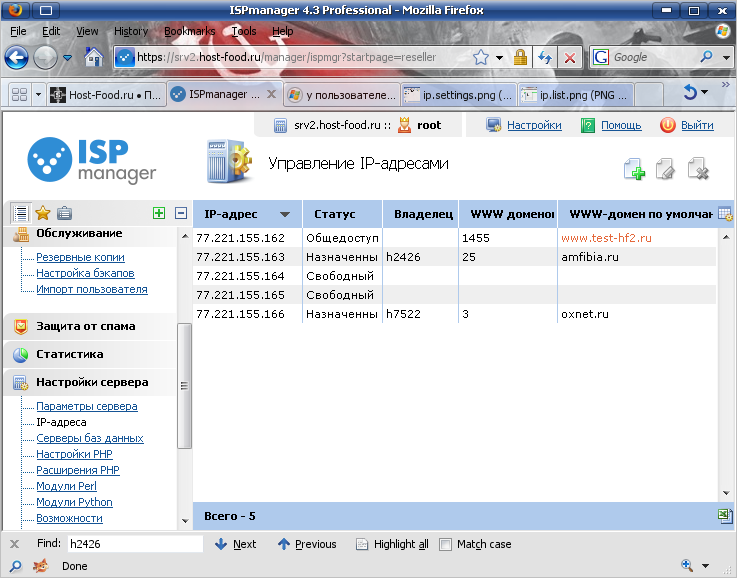
Task: Sort by the IP-адрес column arrow
Action: [284, 214]
